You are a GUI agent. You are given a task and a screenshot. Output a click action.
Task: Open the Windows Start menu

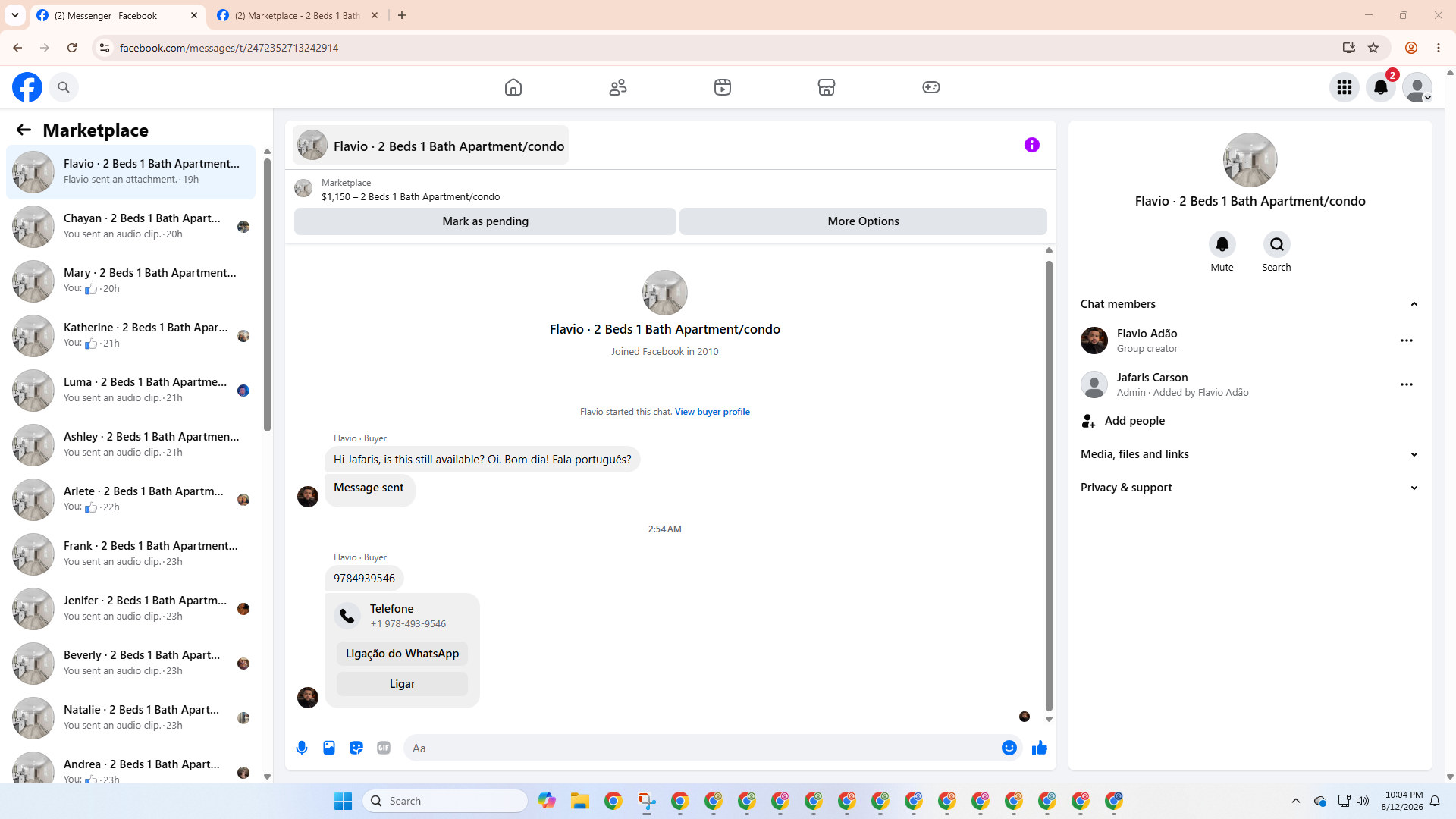click(343, 801)
